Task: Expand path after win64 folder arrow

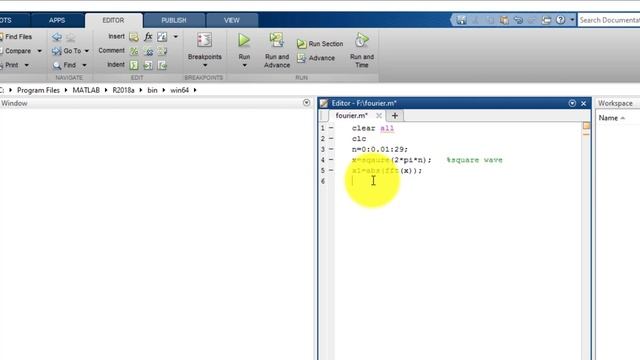Action: (x=195, y=90)
